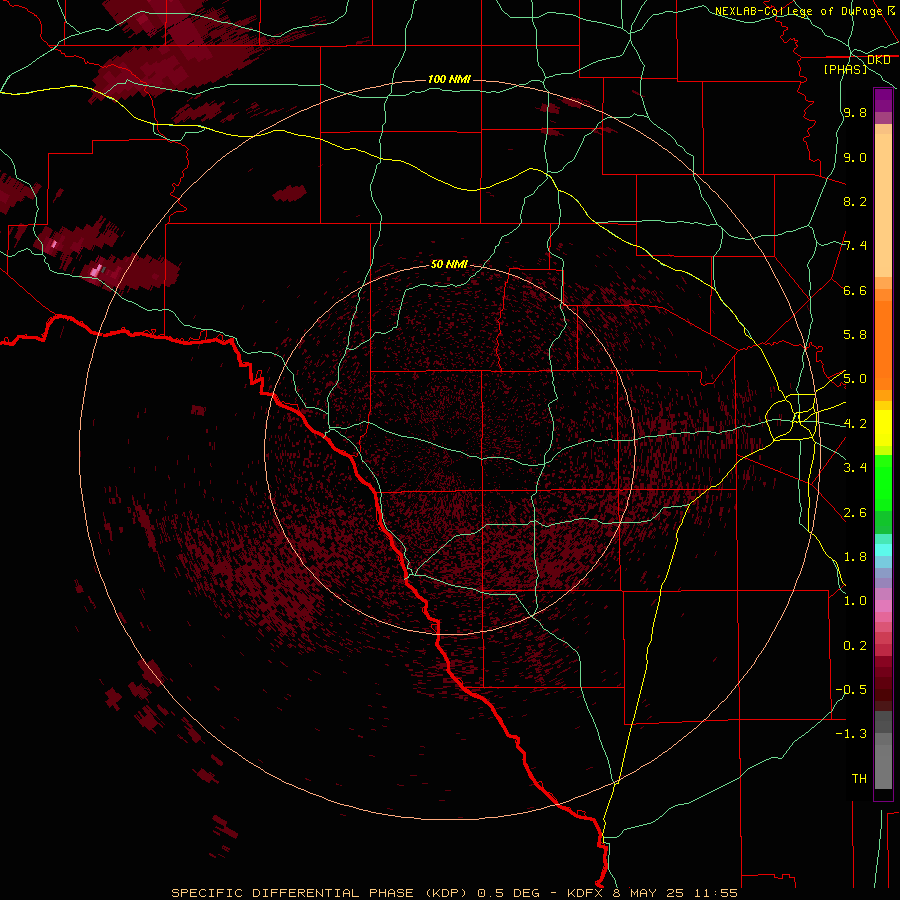Pick the bright green segment of color bar
This screenshot has width=900, height=900.
pos(883,482)
